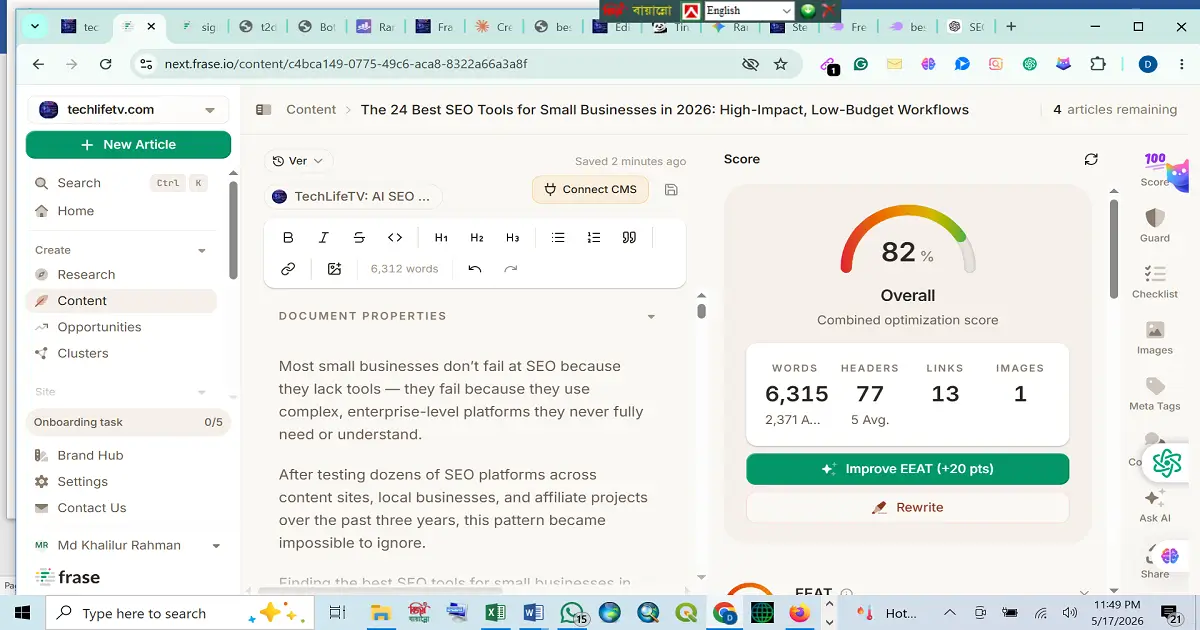Image resolution: width=1200 pixels, height=630 pixels.
Task: Click the editor vertical scrollbar
Action: pyautogui.click(x=701, y=311)
